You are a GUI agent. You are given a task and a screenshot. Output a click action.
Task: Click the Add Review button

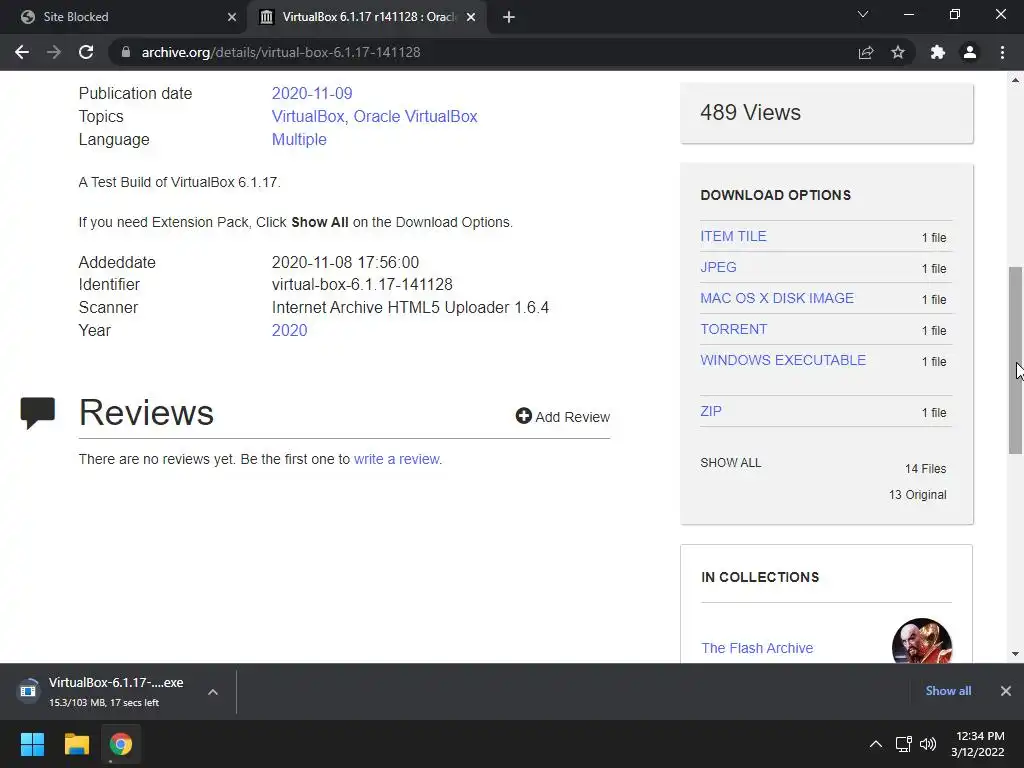563,417
